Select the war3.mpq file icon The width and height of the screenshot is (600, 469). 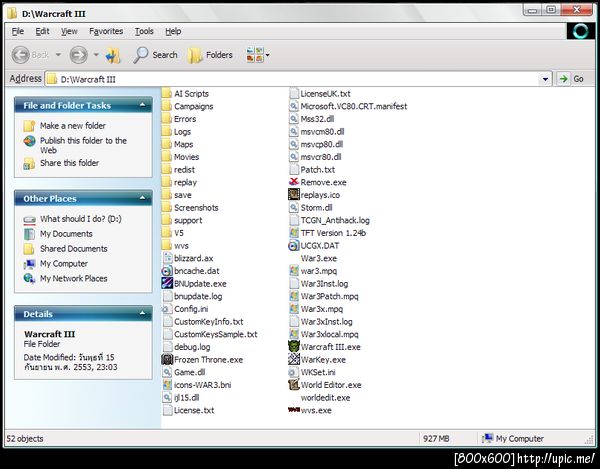point(293,270)
